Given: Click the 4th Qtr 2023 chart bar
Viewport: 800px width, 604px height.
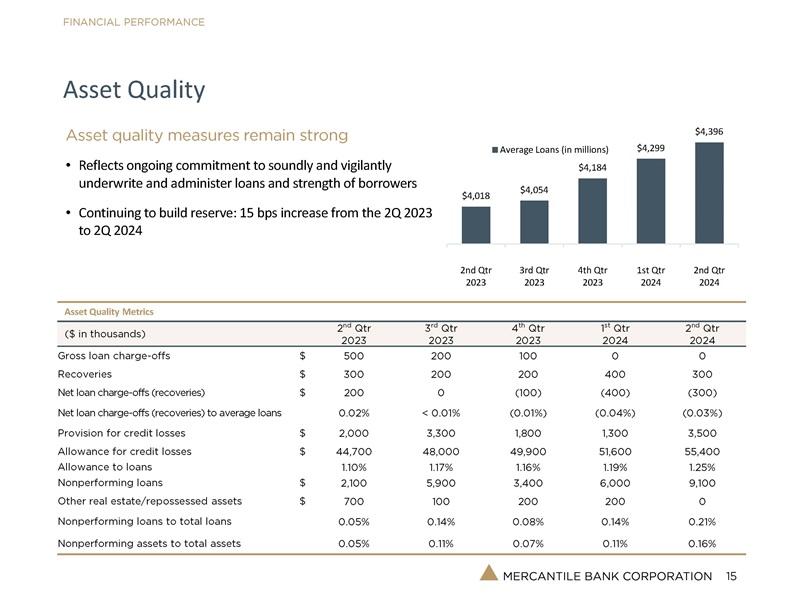Looking at the screenshot, I should (592, 211).
